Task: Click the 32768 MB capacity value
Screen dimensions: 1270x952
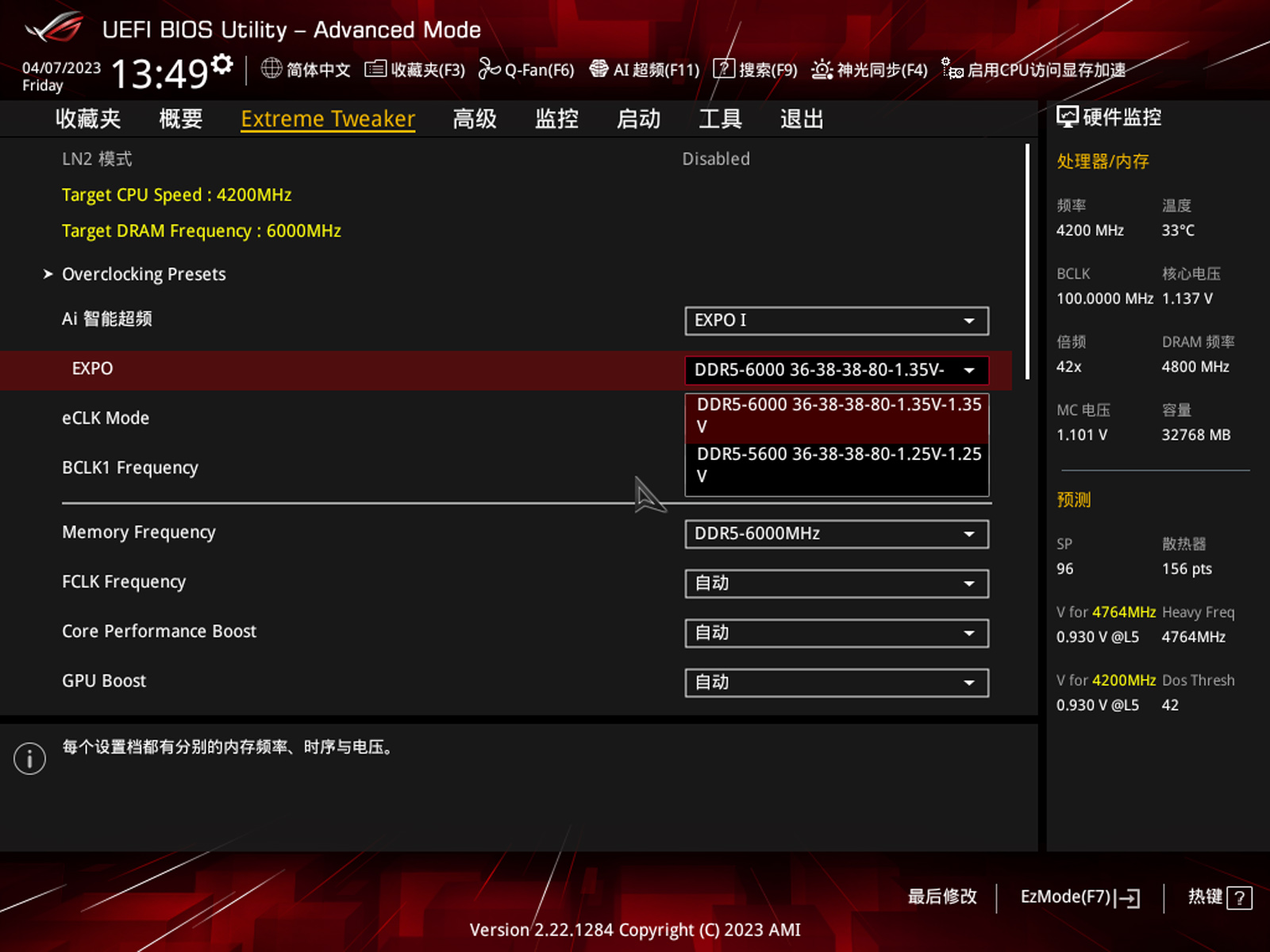Action: (x=1196, y=436)
